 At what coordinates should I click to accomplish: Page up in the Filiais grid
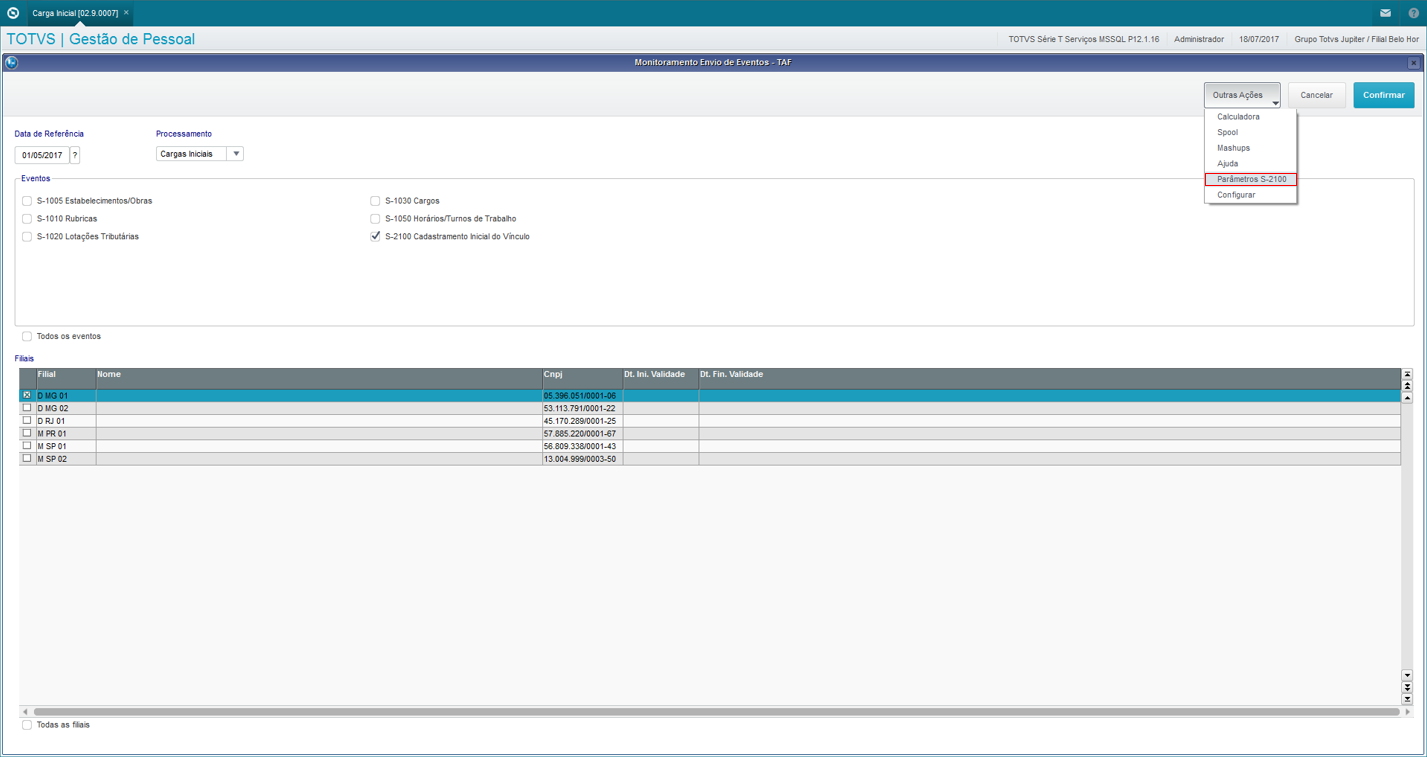[1407, 385]
